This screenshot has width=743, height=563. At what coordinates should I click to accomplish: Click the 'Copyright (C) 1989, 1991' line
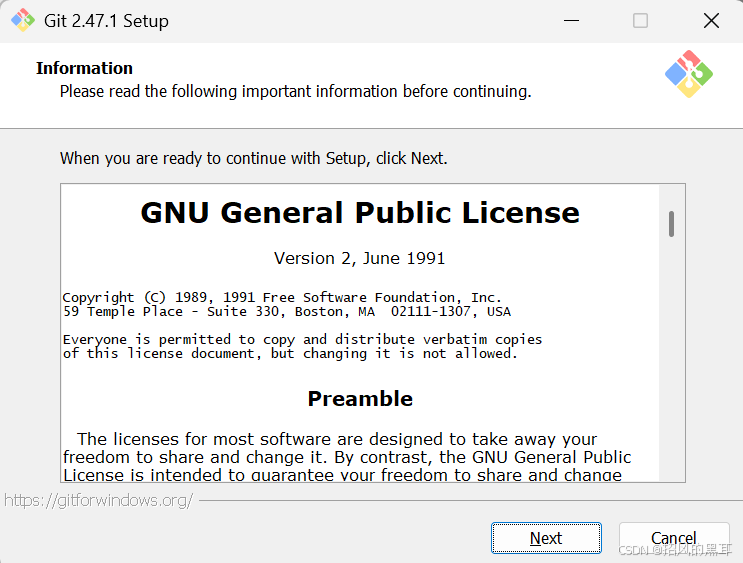coord(282,297)
